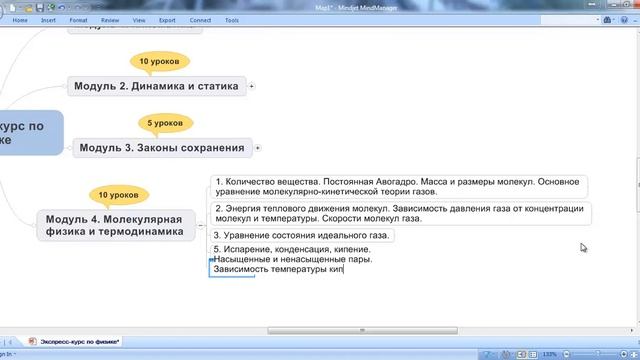Viewport: 640px width, 360px height.
Task: Click the text line 5. Испарение, конденсация, кипение
Action: [x=292, y=249]
